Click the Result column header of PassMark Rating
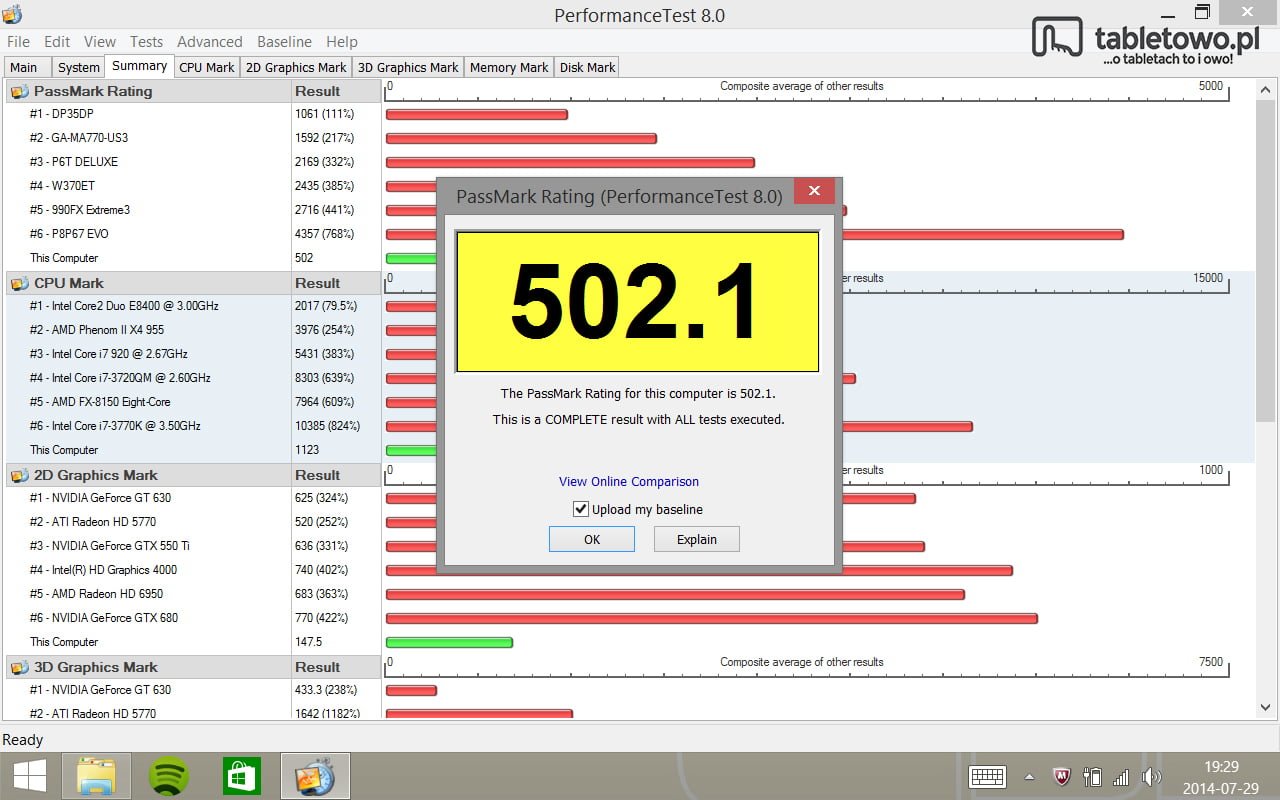The height and width of the screenshot is (800, 1280). [x=335, y=91]
